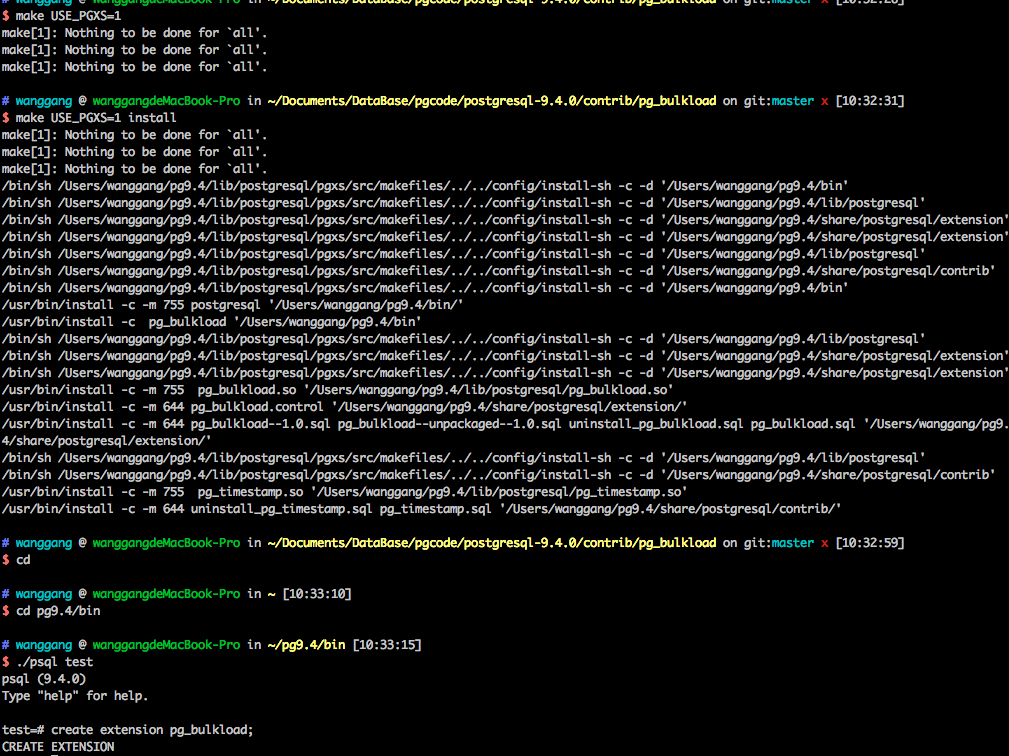This screenshot has width=1009, height=756.
Task: Click the "CREATE EXTENSION" output line
Action: point(58,747)
